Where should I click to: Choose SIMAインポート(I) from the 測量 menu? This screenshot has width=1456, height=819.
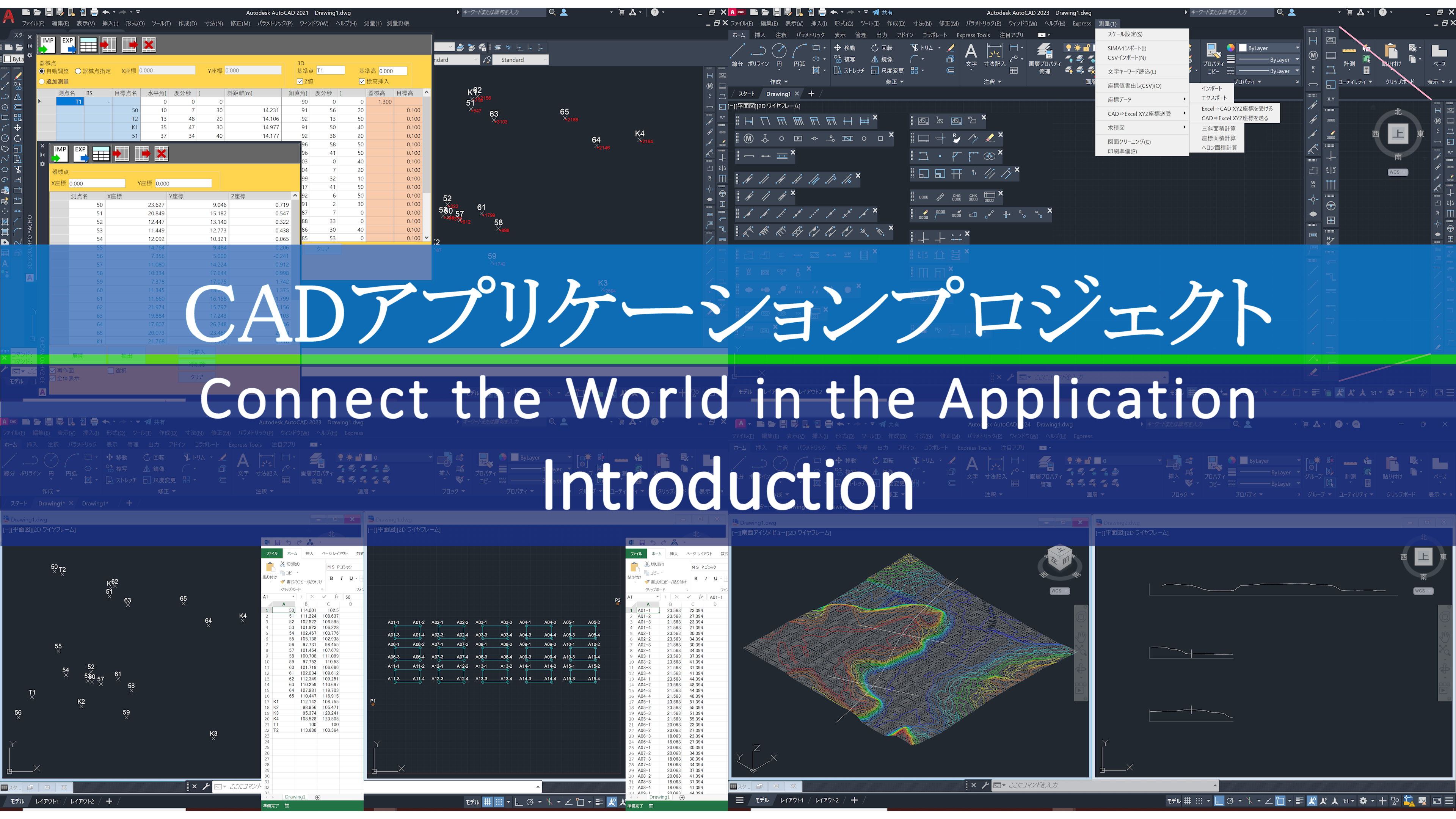[1127, 48]
